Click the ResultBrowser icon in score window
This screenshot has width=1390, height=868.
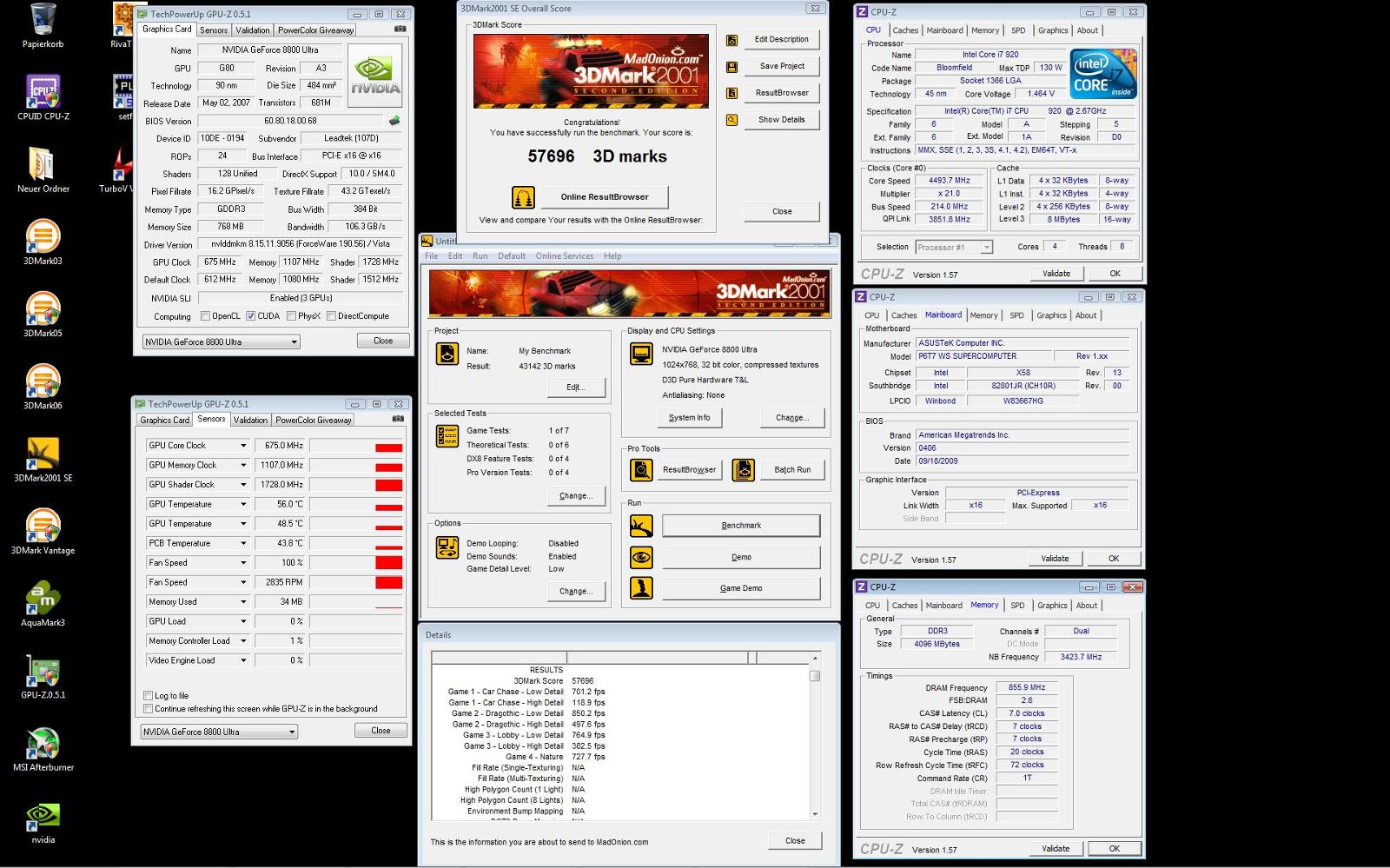pyautogui.click(x=732, y=93)
